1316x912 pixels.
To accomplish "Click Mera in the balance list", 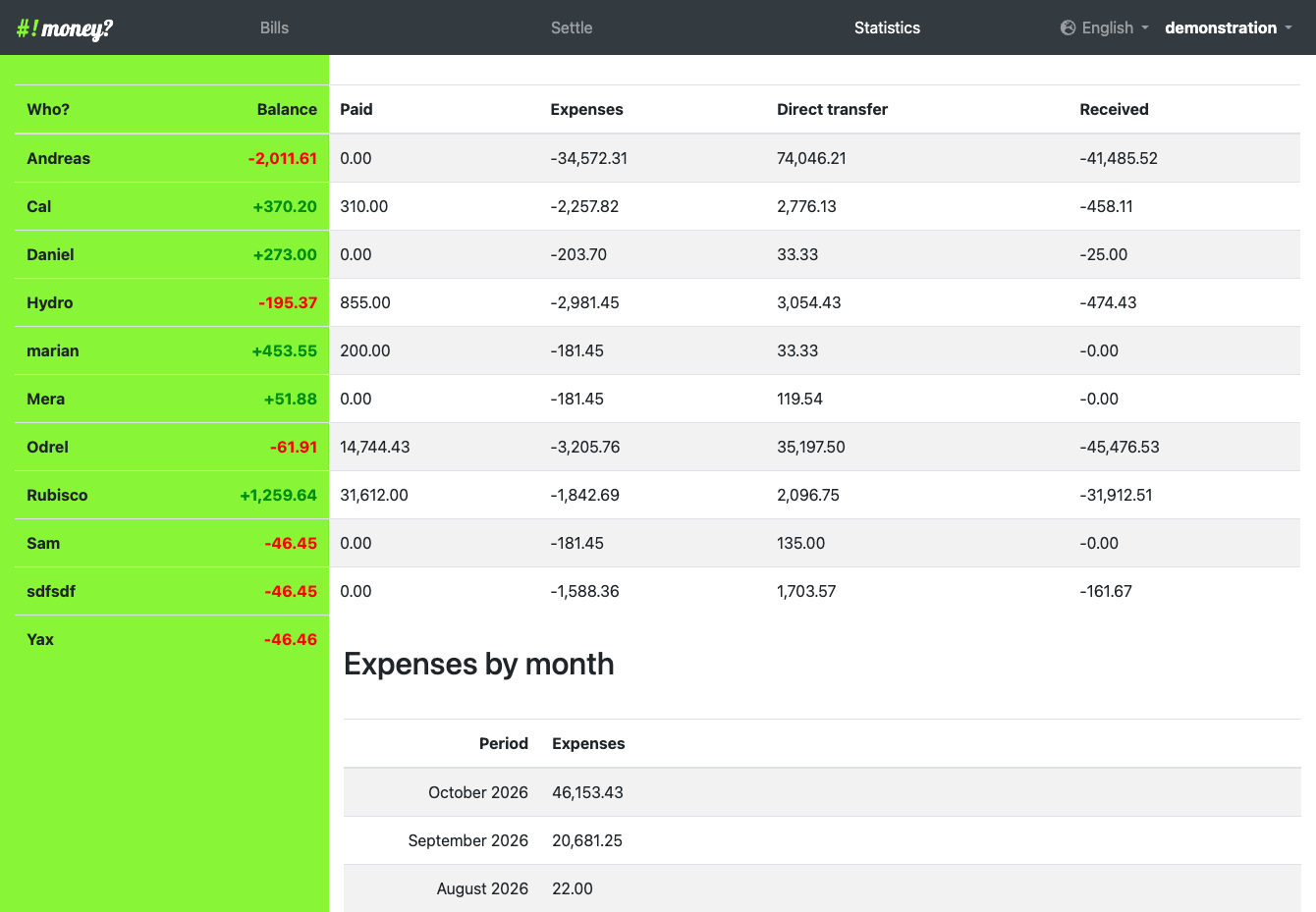I will 45,399.
